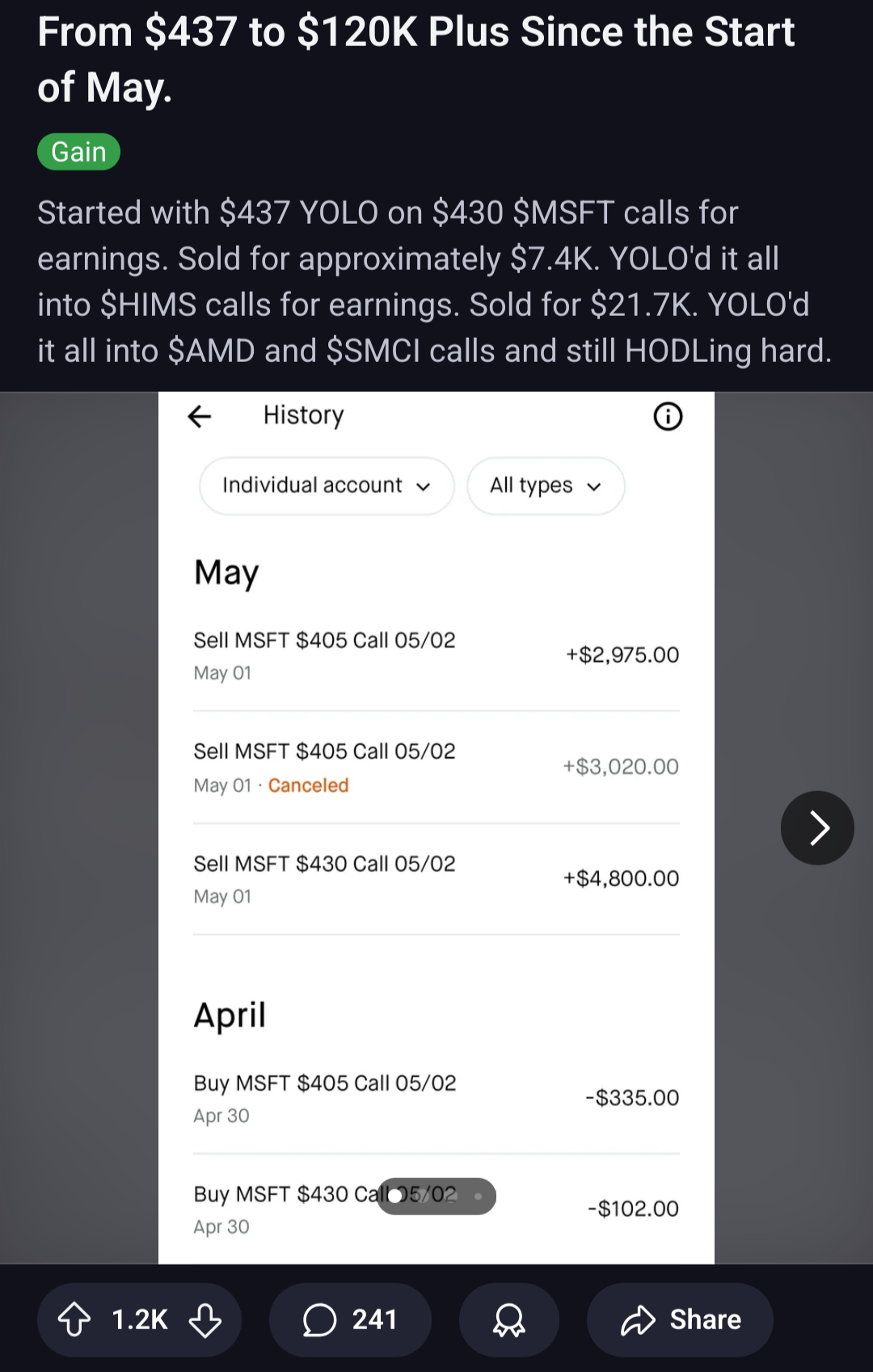Viewport: 873px width, 1372px height.
Task: Tap the 241 comments count
Action: [x=374, y=1319]
